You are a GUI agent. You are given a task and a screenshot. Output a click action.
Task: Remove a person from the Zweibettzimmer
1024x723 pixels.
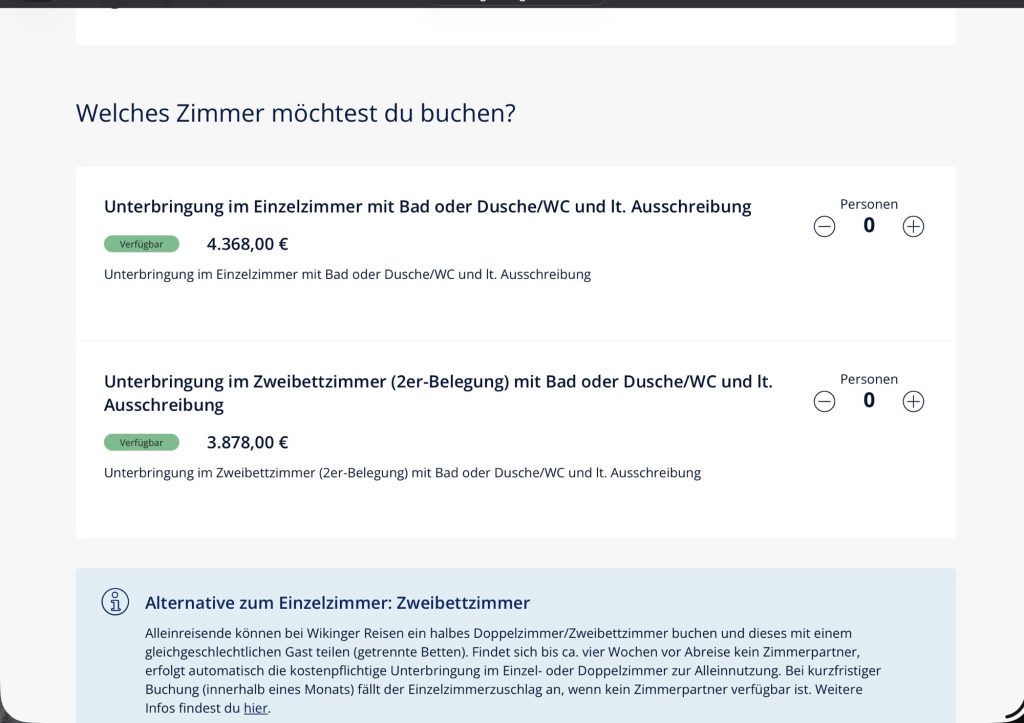pos(824,402)
